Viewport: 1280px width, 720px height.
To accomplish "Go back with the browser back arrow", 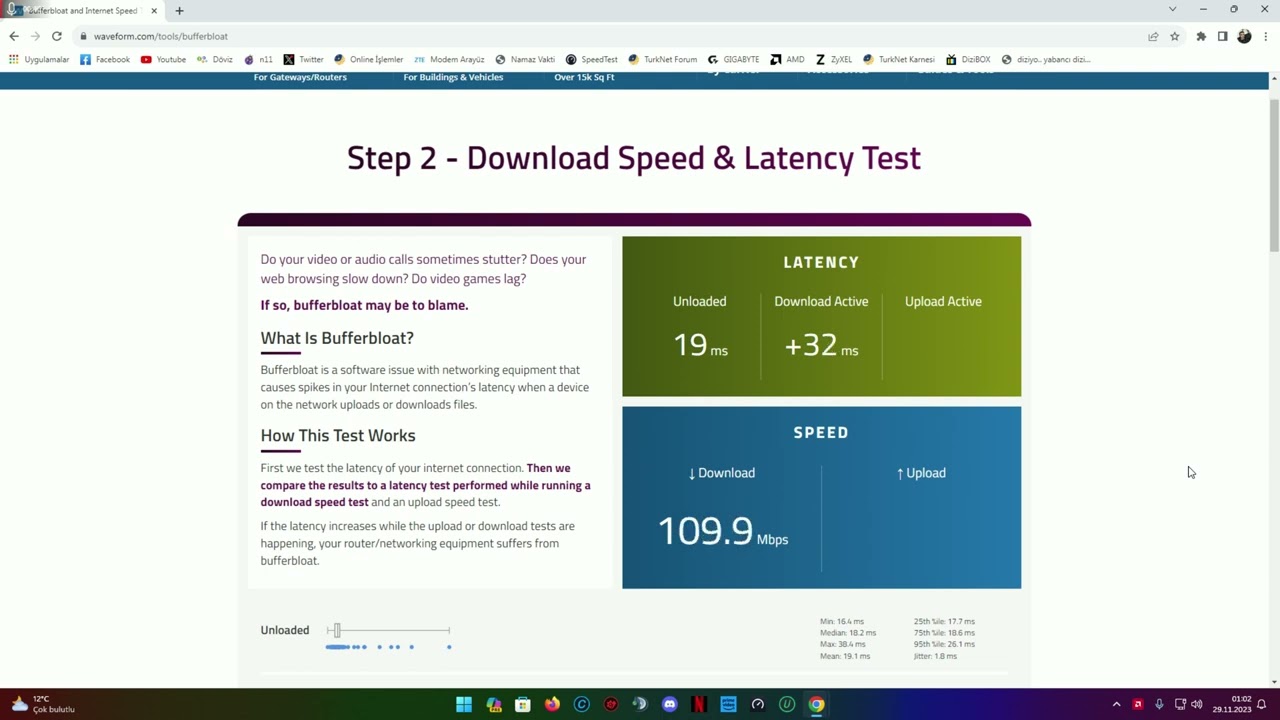I will [x=14, y=36].
